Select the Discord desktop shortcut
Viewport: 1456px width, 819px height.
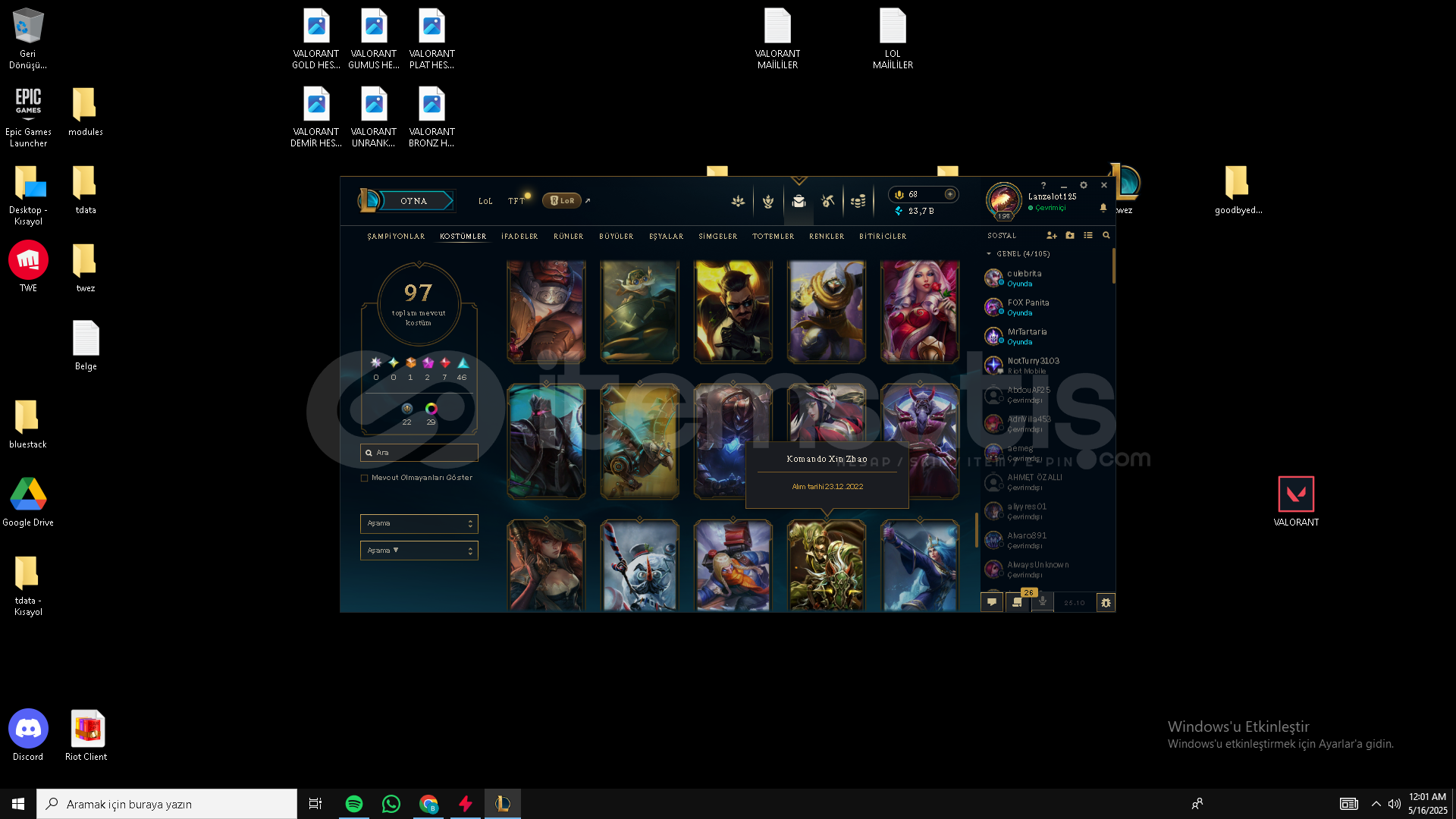[28, 735]
